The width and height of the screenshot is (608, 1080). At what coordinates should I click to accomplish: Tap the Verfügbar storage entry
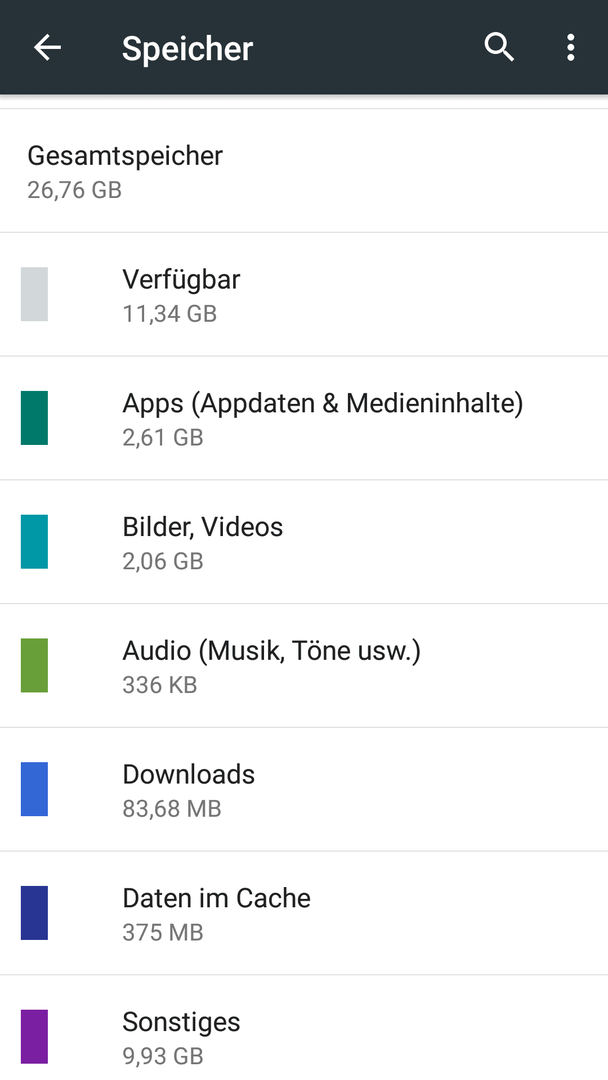coord(304,294)
